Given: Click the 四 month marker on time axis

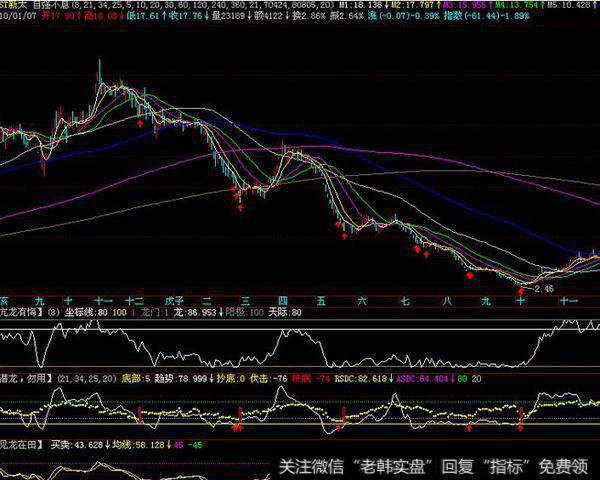Looking at the screenshot, I should [283, 299].
